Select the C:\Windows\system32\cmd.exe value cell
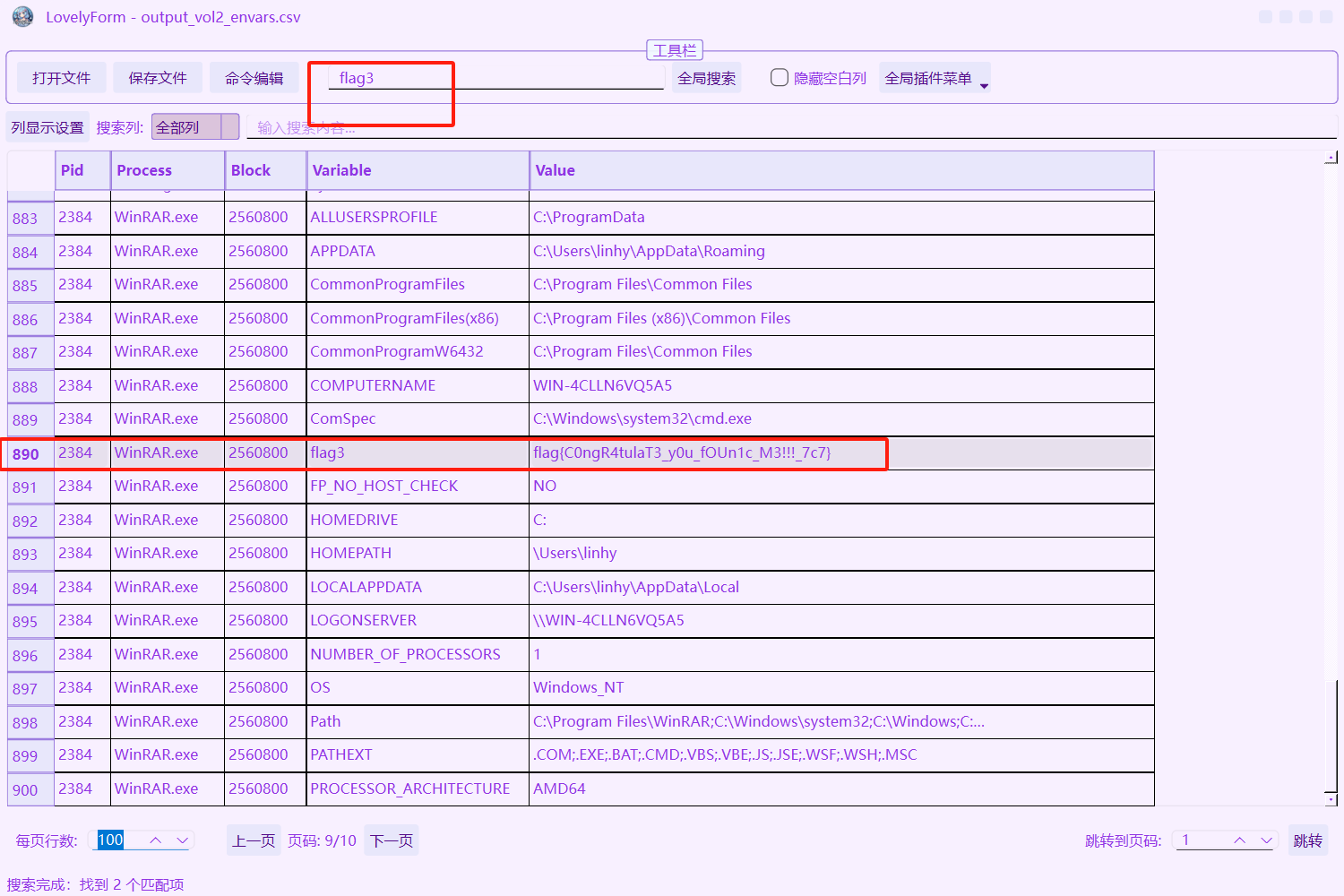Screen dimensions: 1344x896 841,419
